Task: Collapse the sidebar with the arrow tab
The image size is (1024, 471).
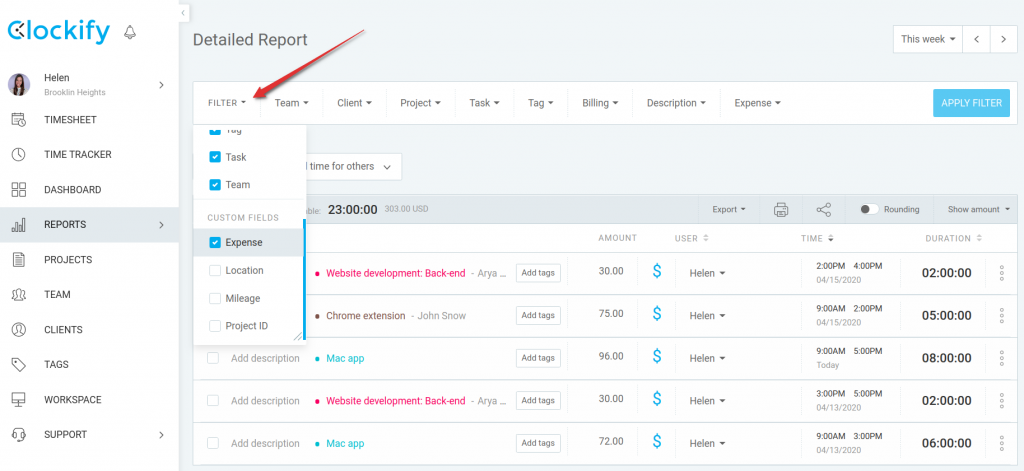Action: coord(184,12)
